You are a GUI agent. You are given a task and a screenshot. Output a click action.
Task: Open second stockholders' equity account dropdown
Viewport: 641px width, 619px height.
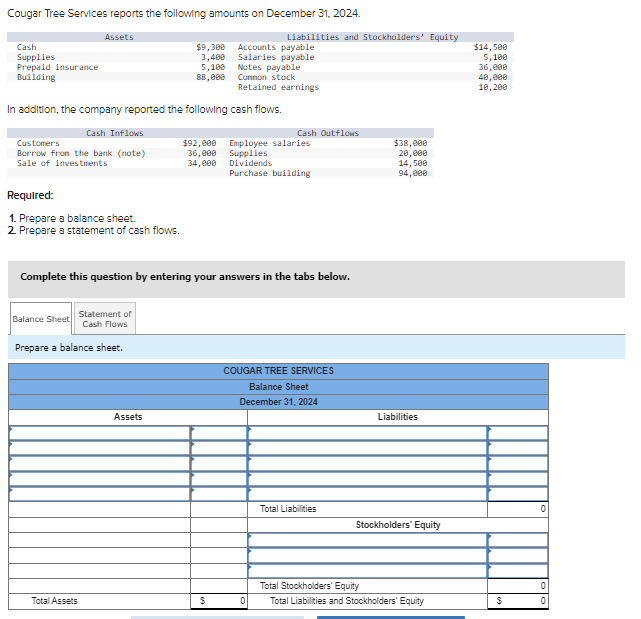tap(367, 556)
